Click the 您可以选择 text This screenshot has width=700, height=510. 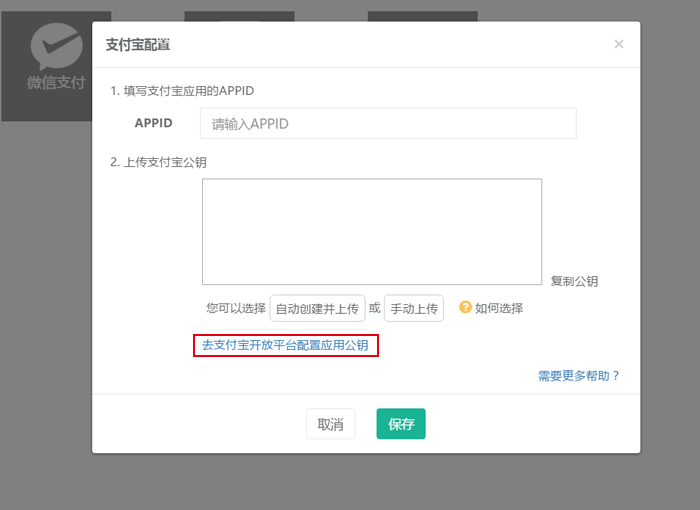click(236, 308)
